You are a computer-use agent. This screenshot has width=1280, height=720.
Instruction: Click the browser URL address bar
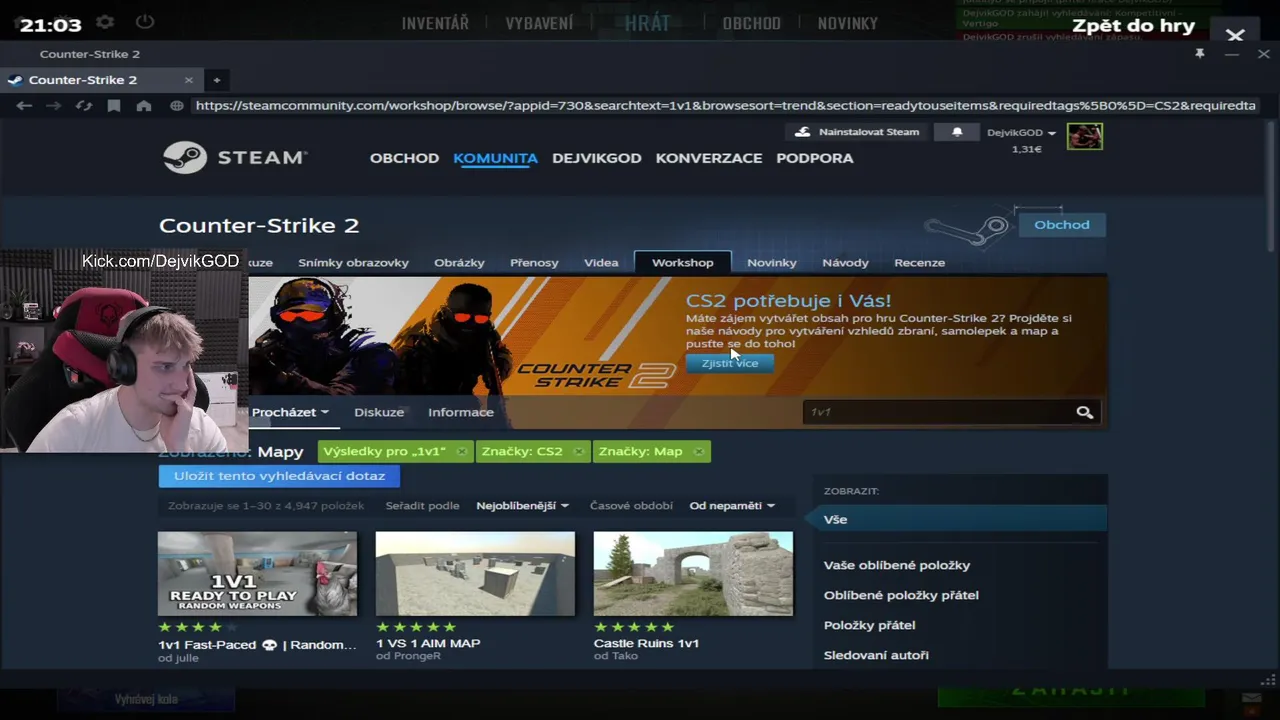(x=725, y=105)
